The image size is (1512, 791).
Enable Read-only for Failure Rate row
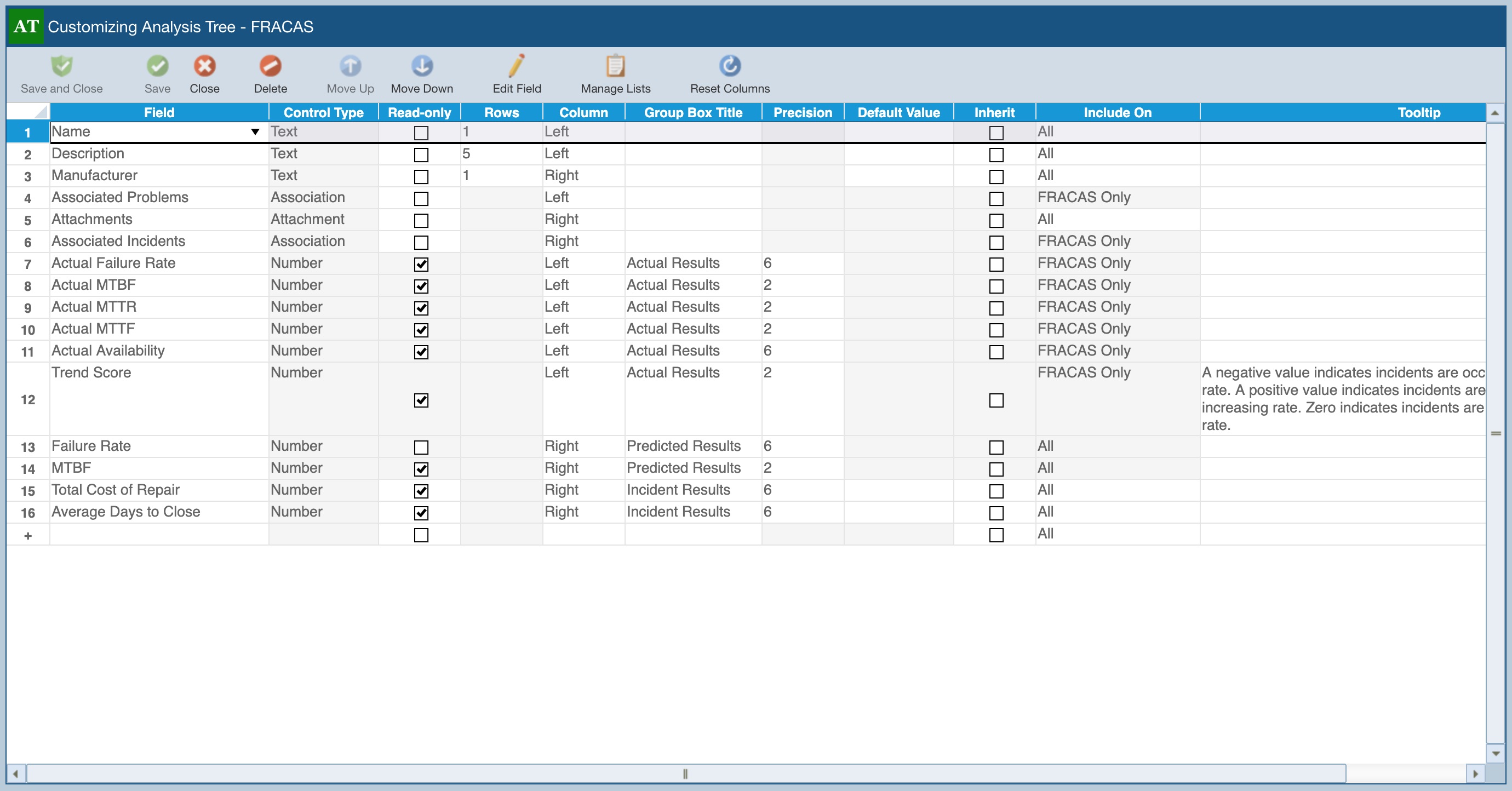tap(421, 447)
